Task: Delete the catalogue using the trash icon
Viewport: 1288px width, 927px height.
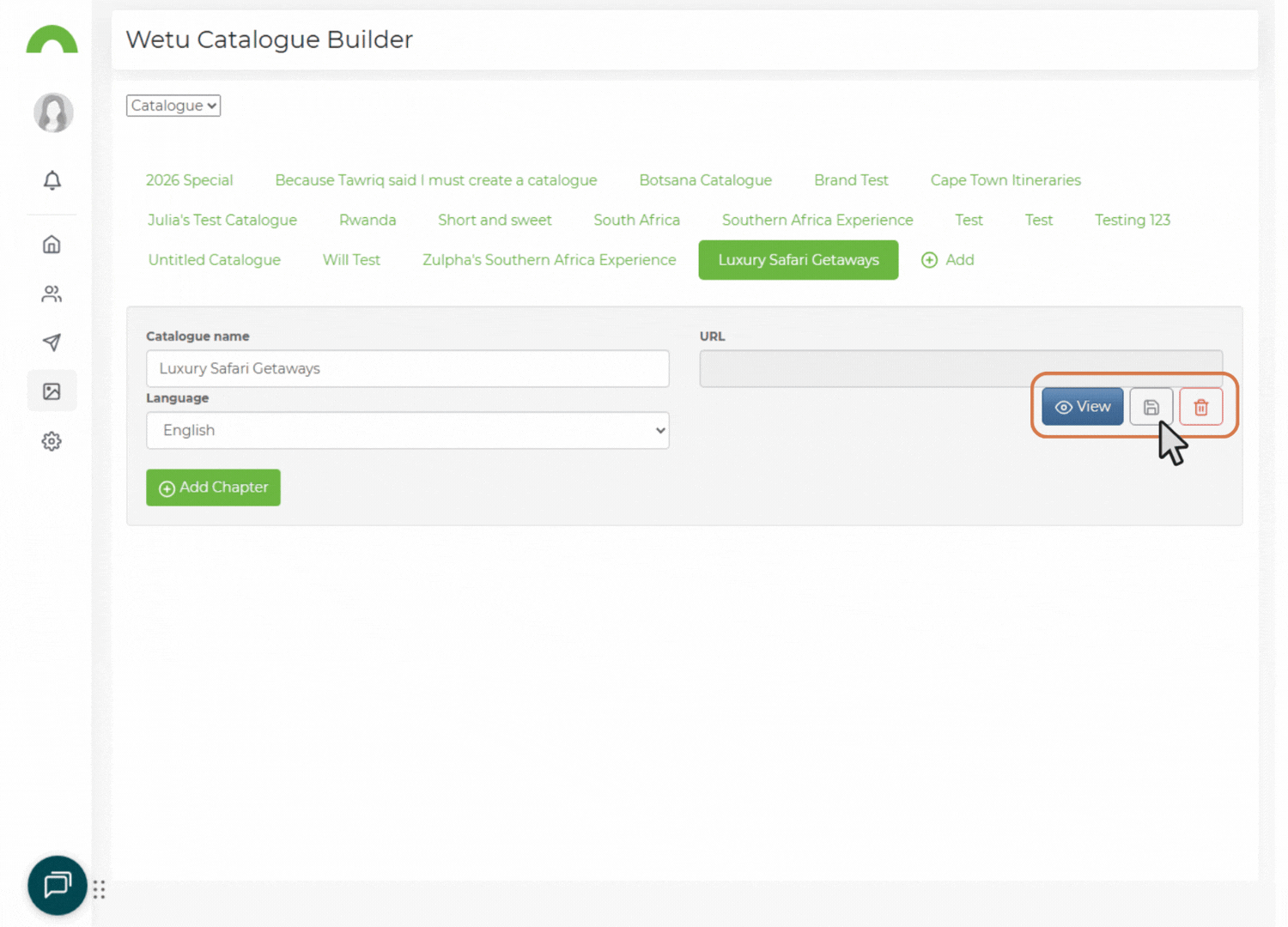Action: pyautogui.click(x=1200, y=406)
